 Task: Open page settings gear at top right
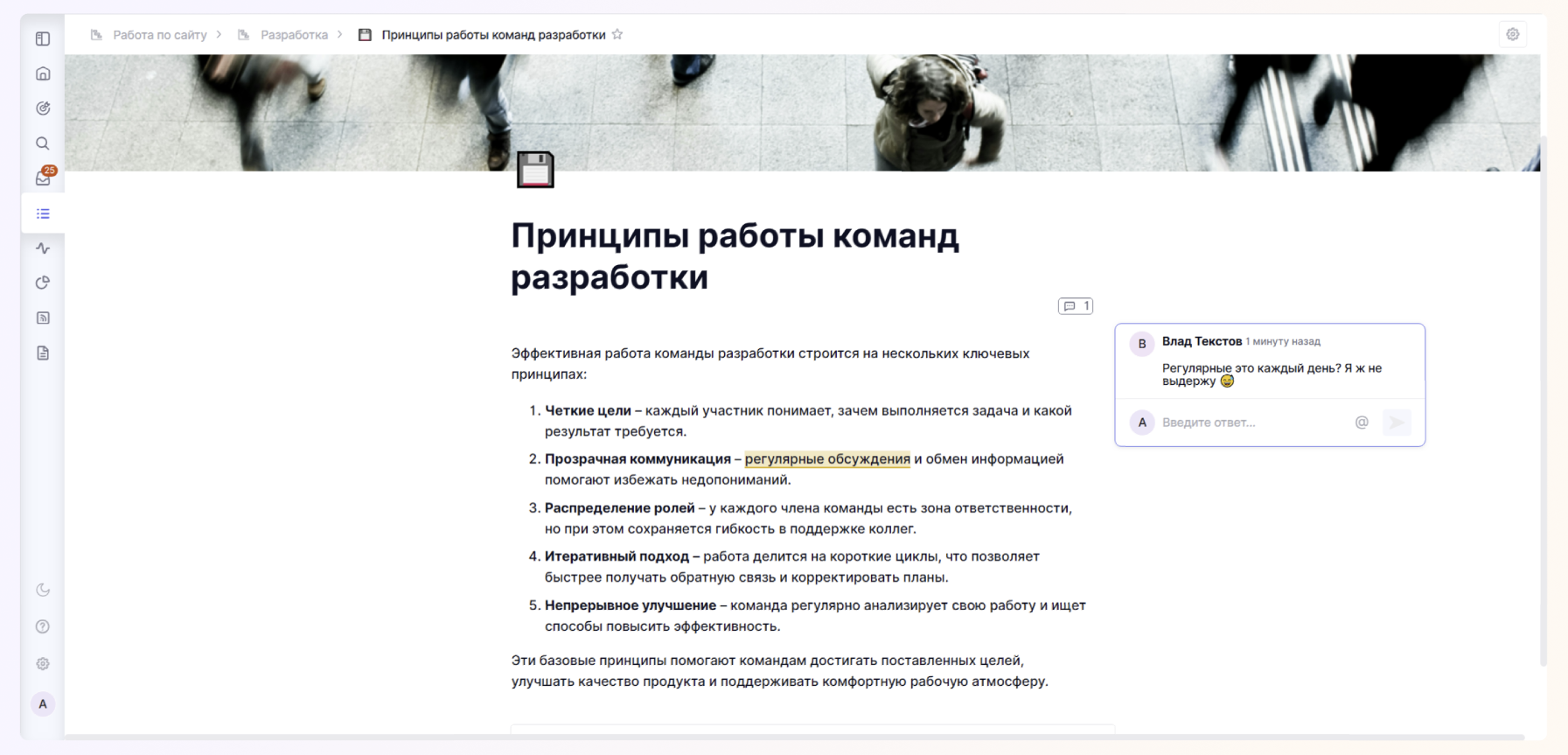tap(1513, 35)
